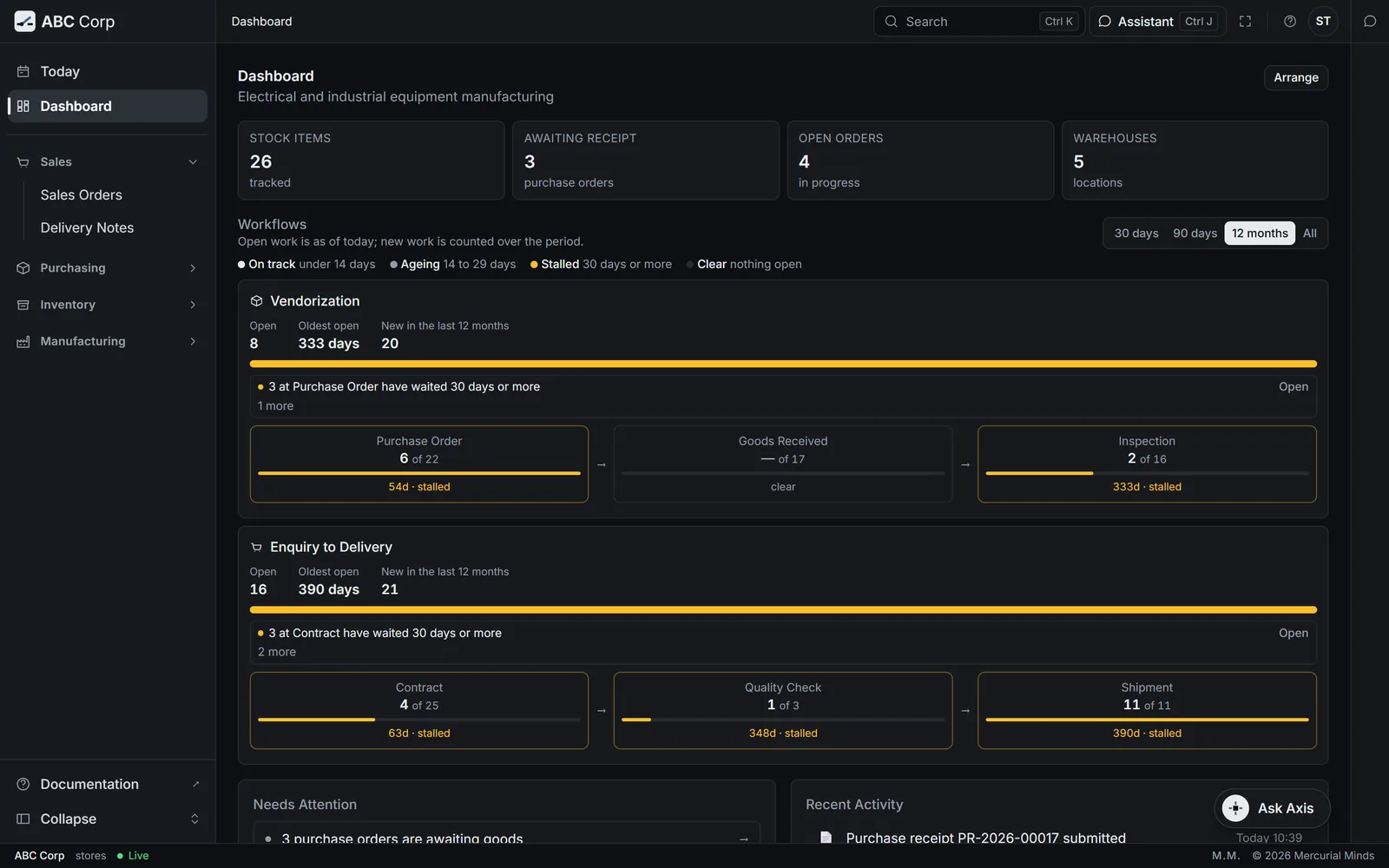Click the Purchasing box icon in sidebar
Image resolution: width=1389 pixels, height=868 pixels.
23,268
